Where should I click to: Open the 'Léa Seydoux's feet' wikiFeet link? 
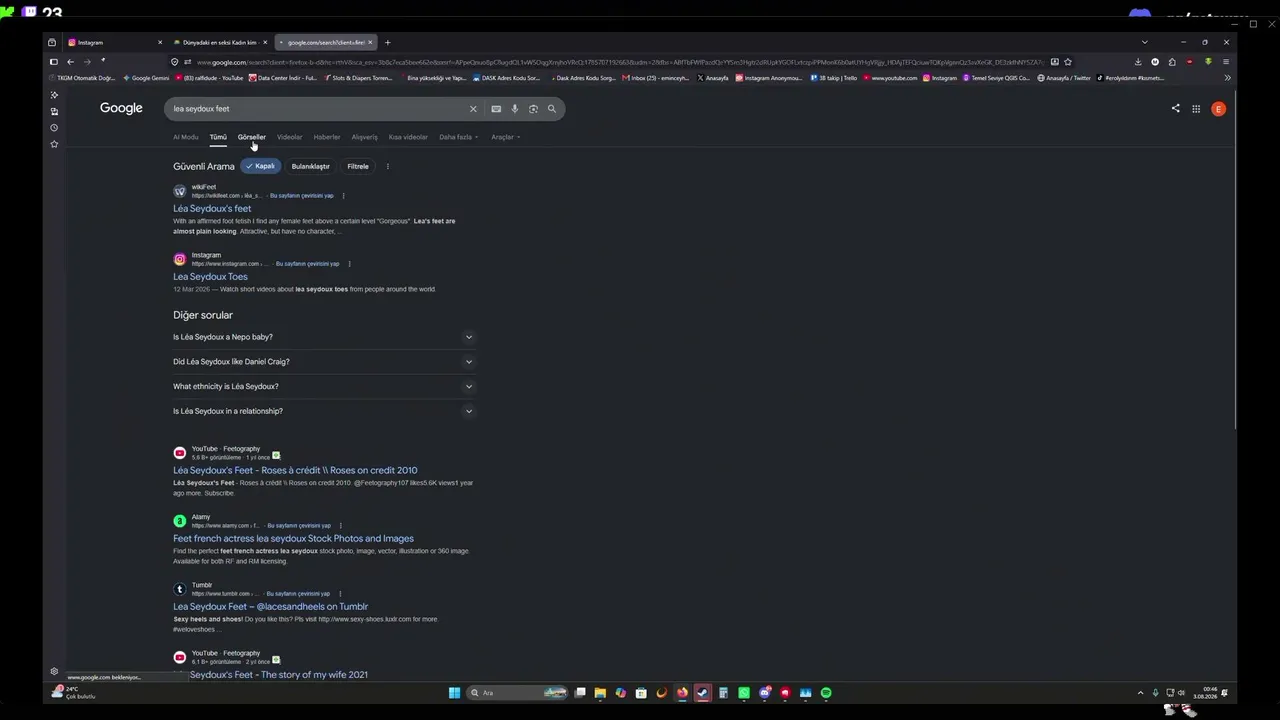(212, 209)
